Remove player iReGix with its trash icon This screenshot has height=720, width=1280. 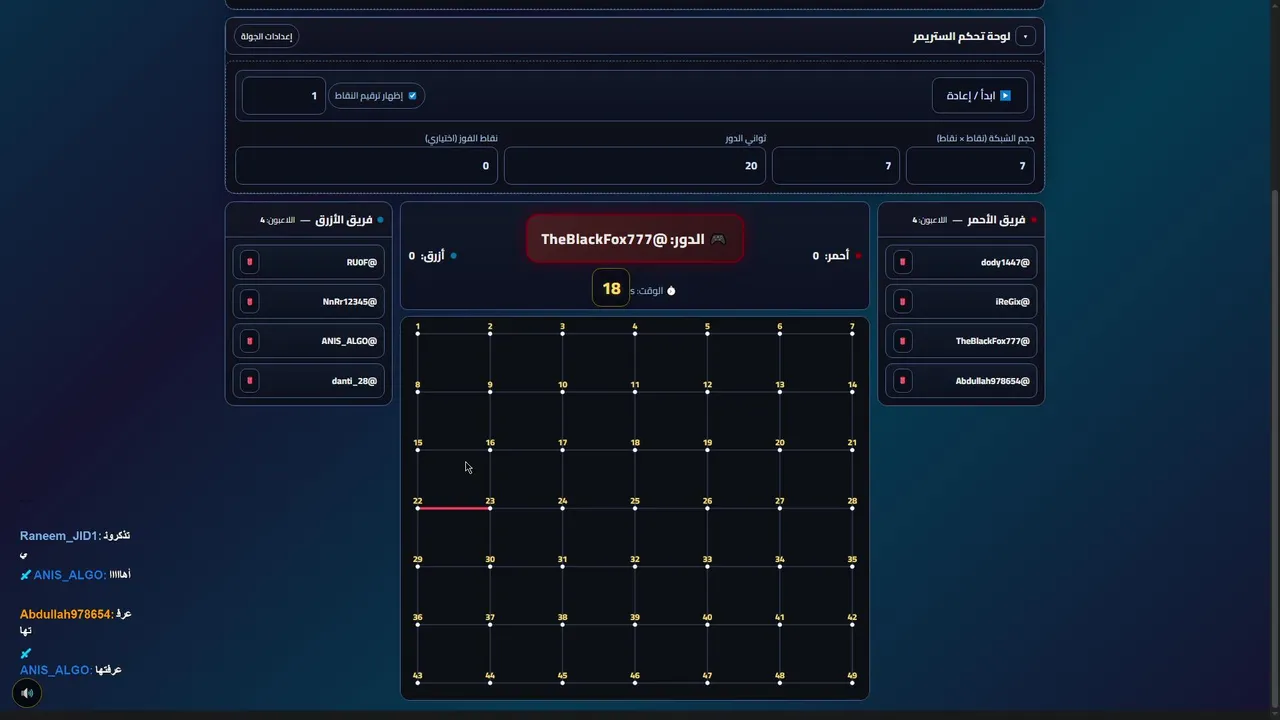tap(903, 301)
